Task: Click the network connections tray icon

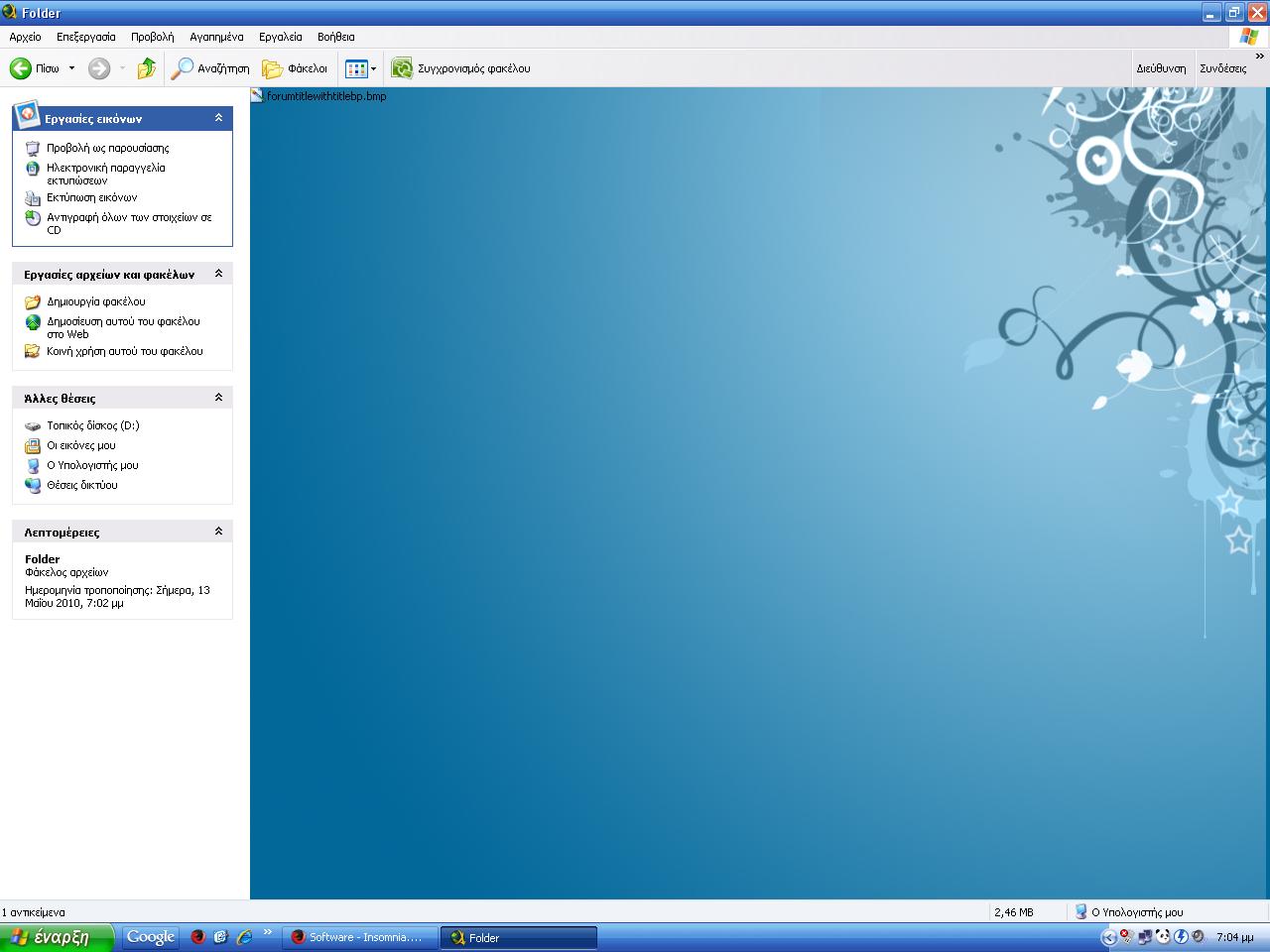Action: [x=1145, y=936]
